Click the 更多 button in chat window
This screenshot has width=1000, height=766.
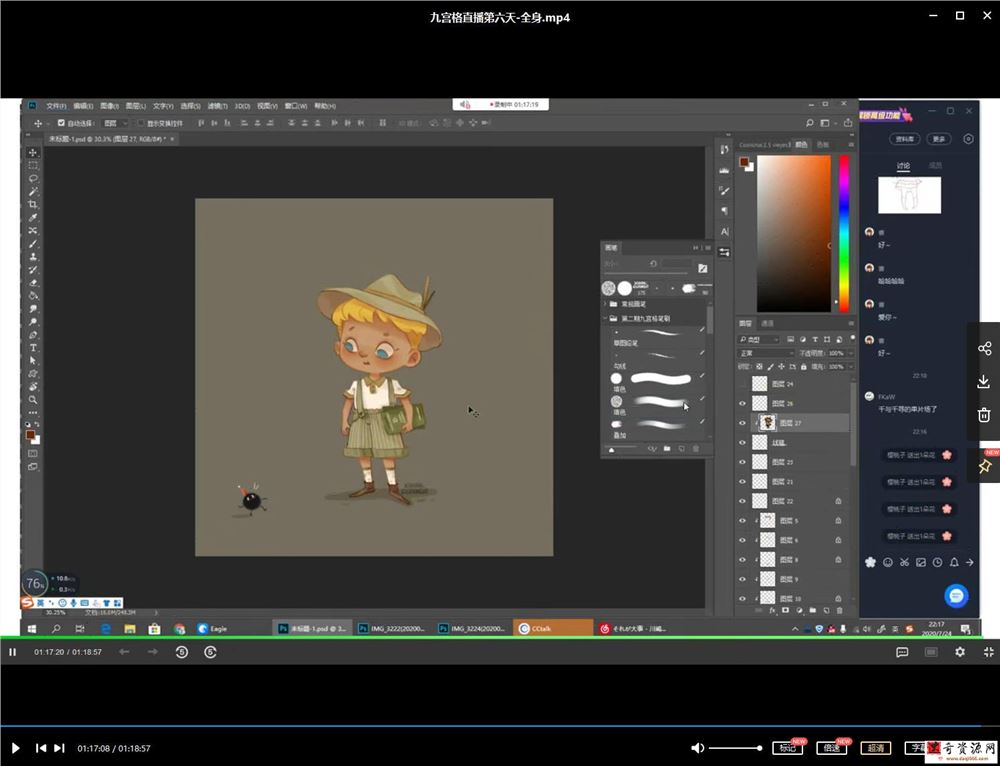(939, 139)
